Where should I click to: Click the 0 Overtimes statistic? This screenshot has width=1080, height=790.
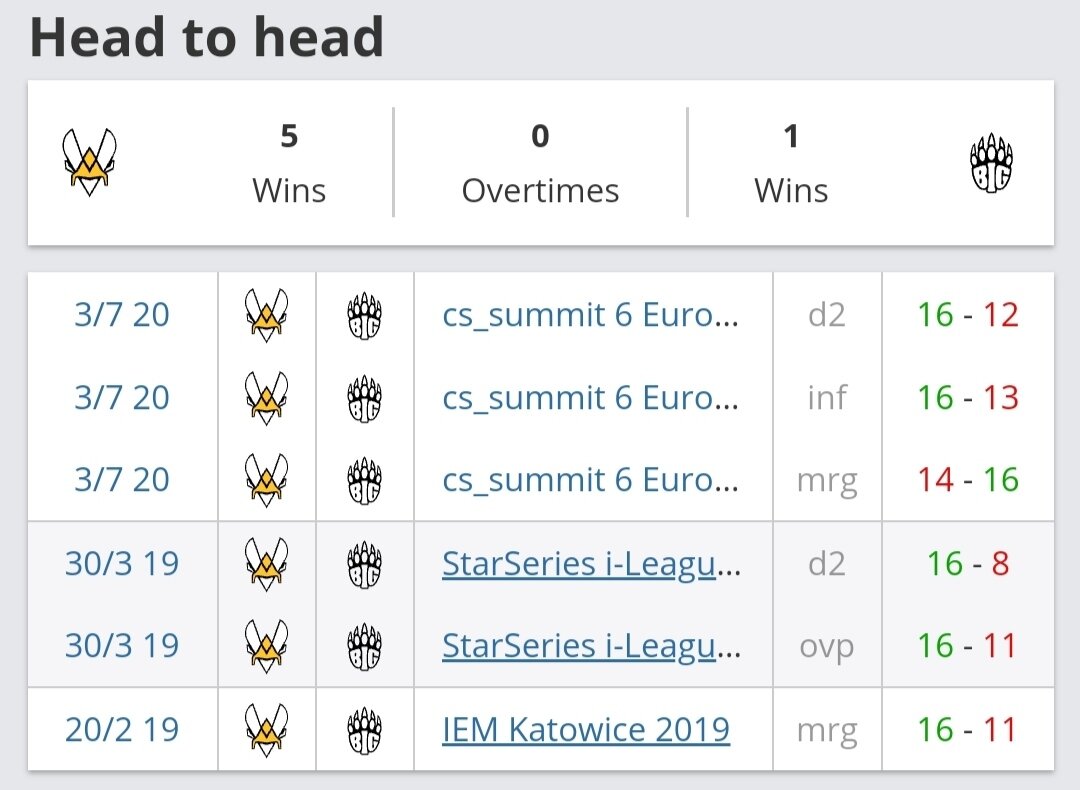[540, 162]
